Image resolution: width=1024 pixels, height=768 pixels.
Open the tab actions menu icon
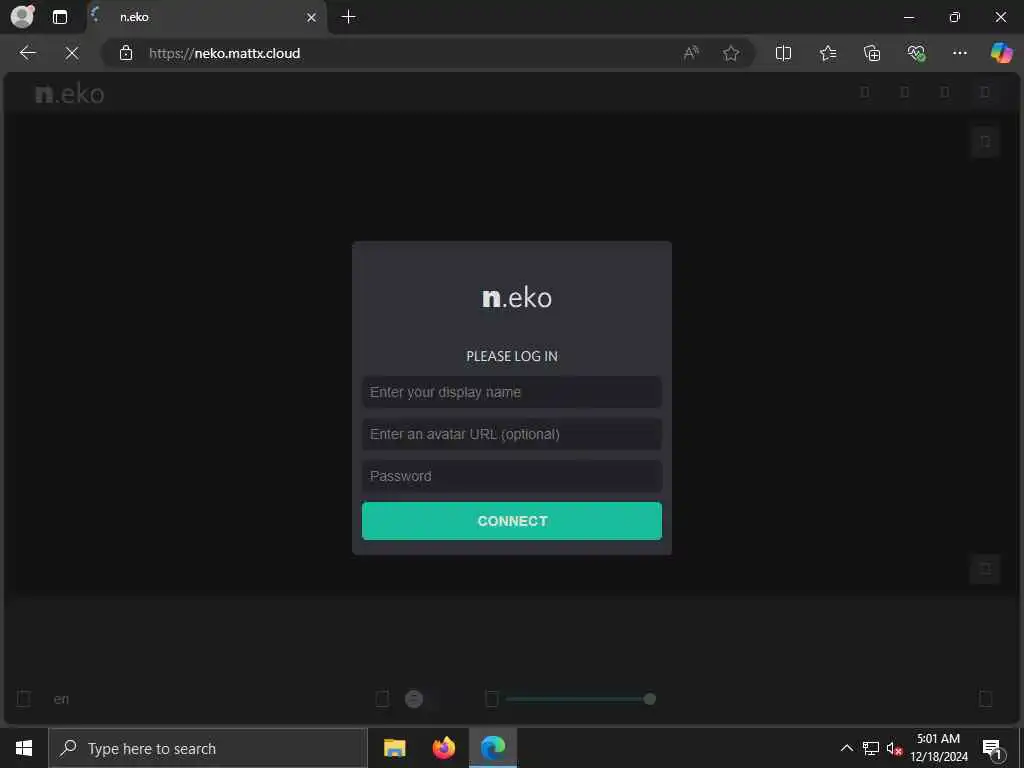click(x=59, y=17)
